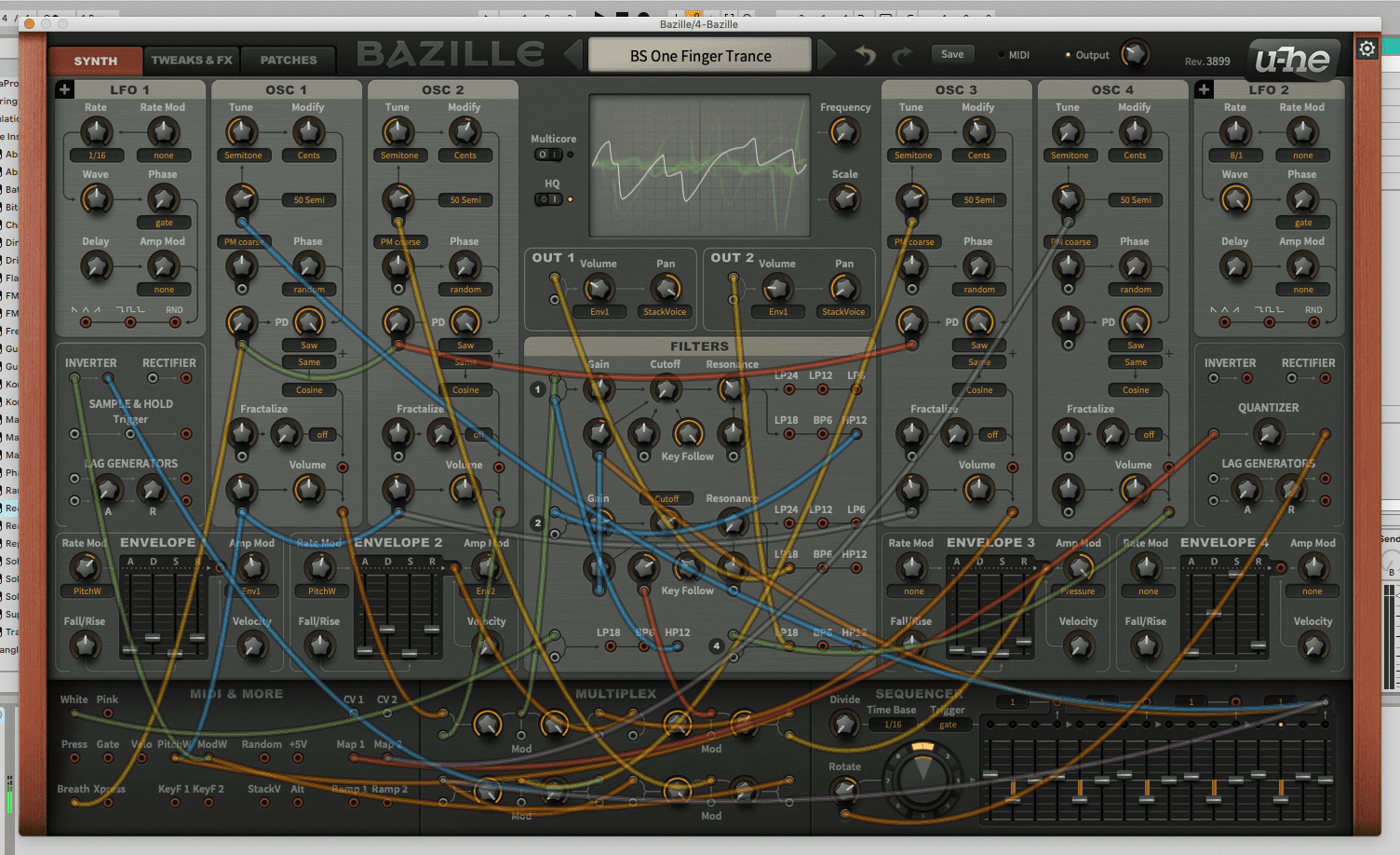Open Envelope 3 Pressure dropdown
The height and width of the screenshot is (855, 1400).
point(1078,591)
